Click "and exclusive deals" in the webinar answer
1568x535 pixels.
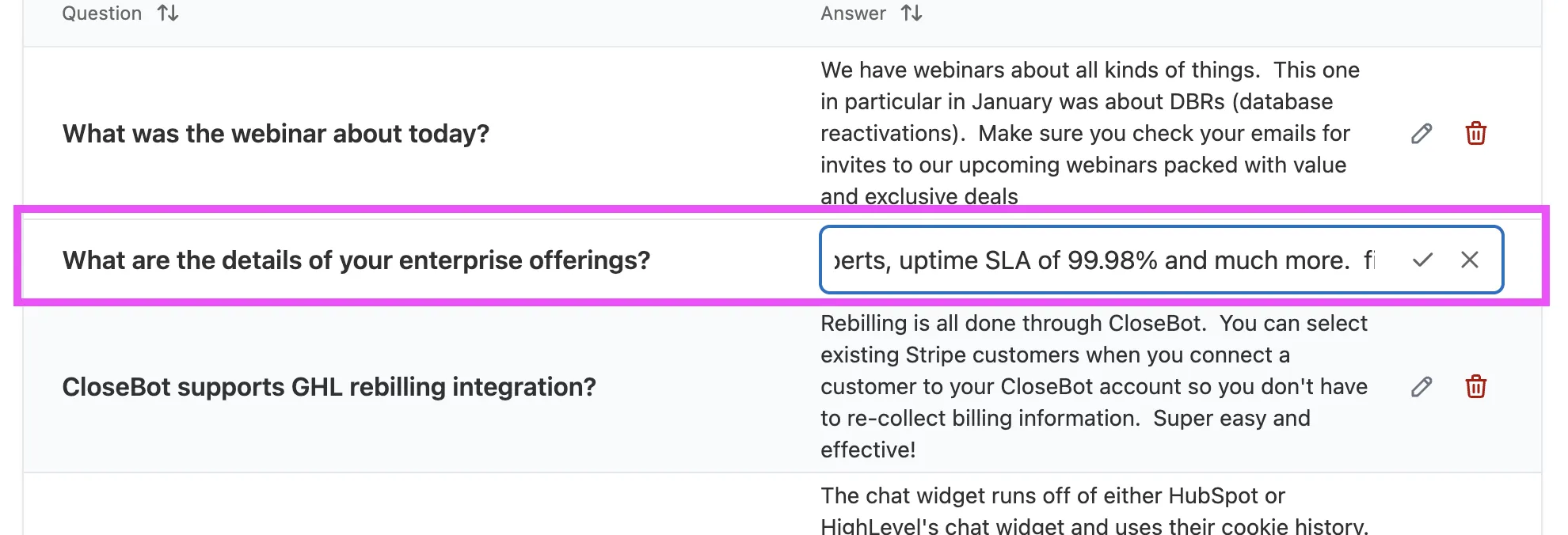(x=919, y=196)
